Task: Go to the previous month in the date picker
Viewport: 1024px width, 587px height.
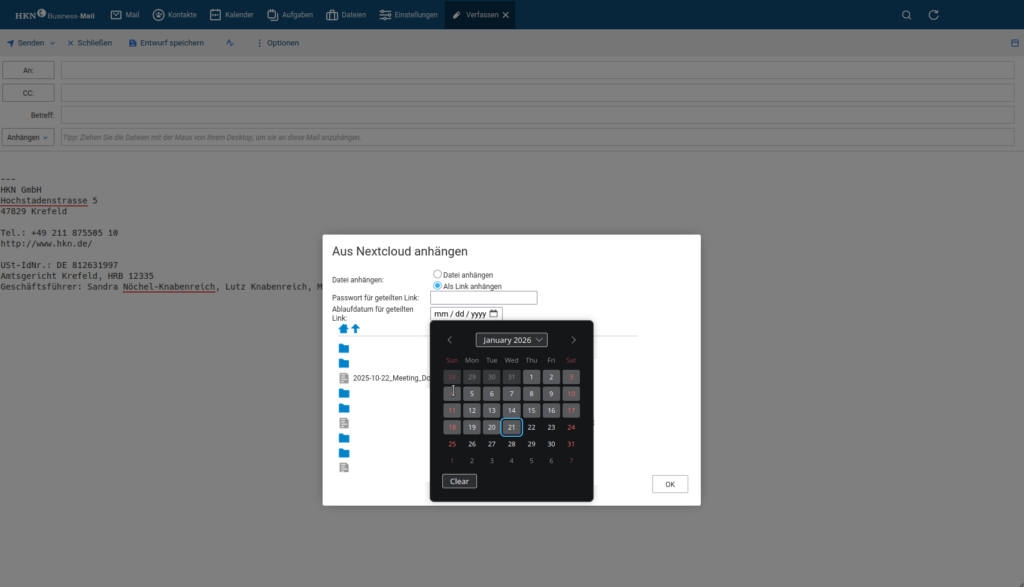Action: point(450,340)
